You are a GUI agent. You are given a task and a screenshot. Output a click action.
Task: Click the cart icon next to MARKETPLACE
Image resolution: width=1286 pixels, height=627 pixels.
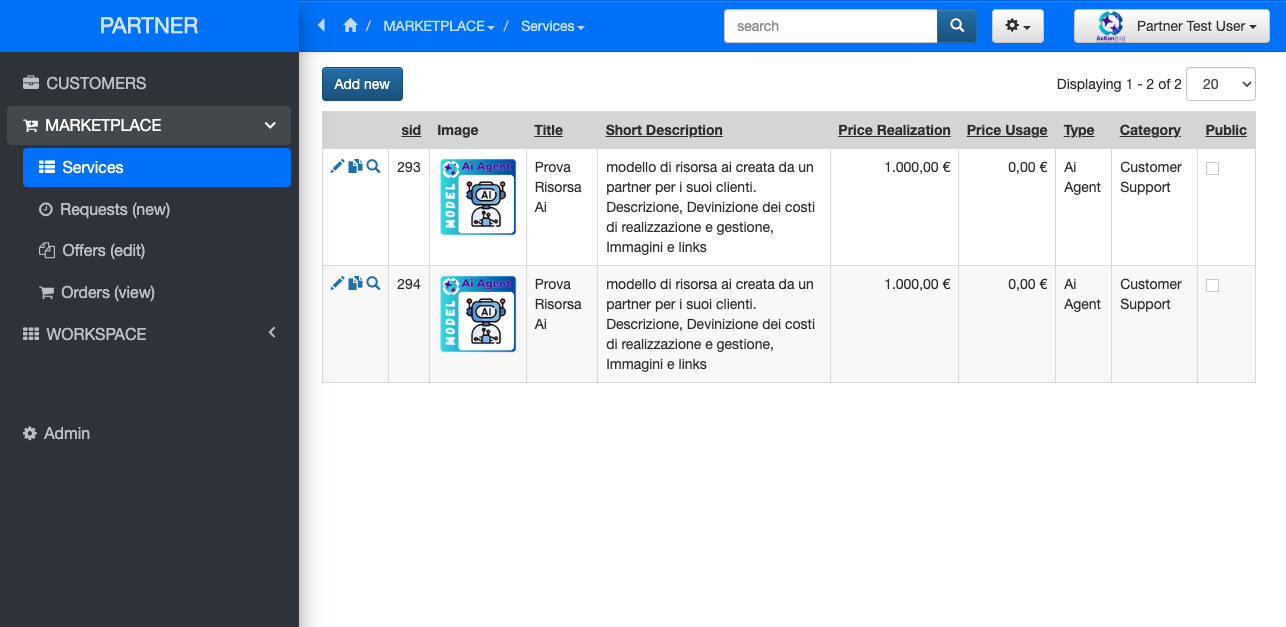tap(30, 126)
